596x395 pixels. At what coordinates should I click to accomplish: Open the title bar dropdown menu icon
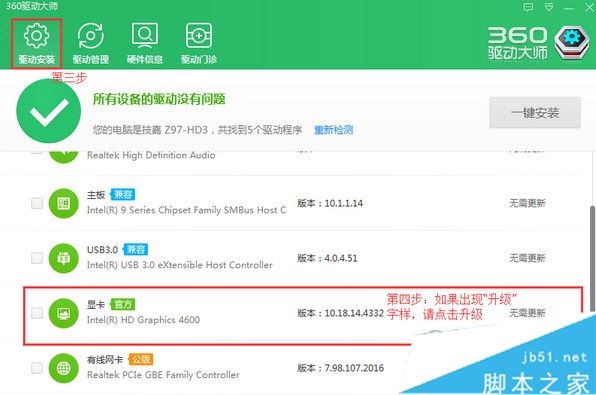click(549, 7)
